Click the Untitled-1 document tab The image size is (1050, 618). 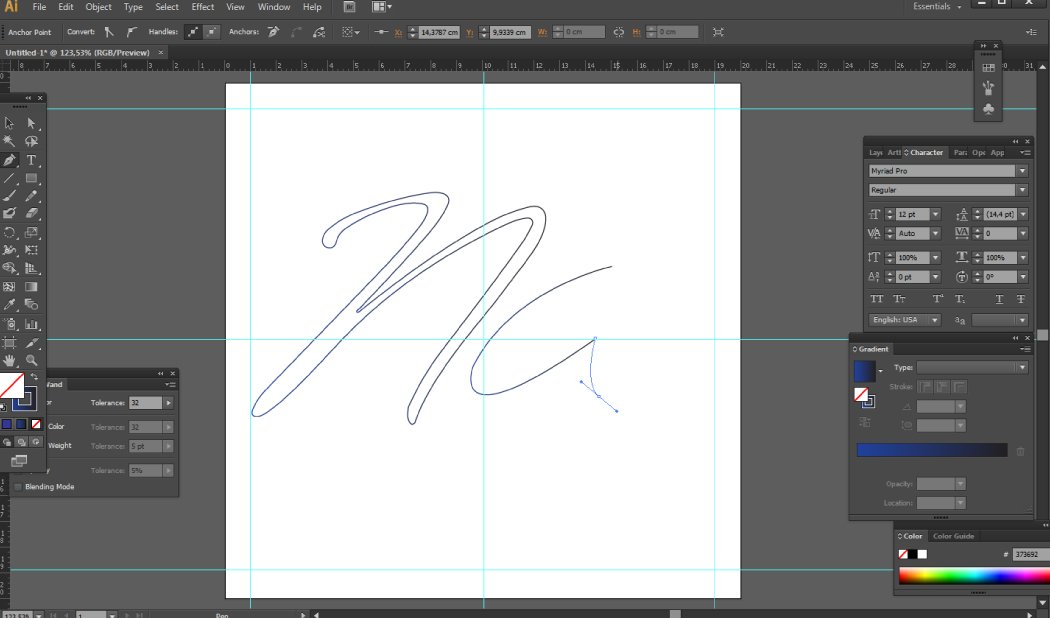[77, 52]
